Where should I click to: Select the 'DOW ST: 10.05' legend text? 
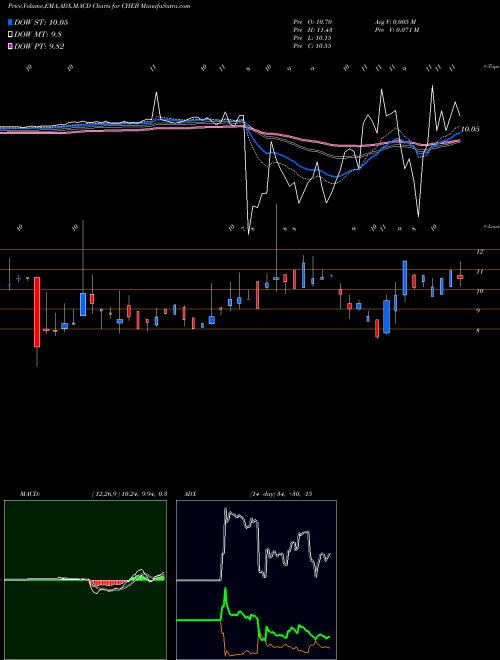point(41,22)
